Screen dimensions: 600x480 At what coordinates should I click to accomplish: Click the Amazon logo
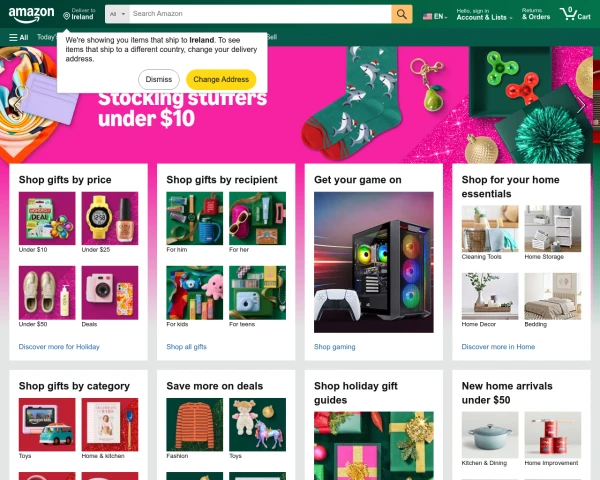pyautogui.click(x=31, y=15)
